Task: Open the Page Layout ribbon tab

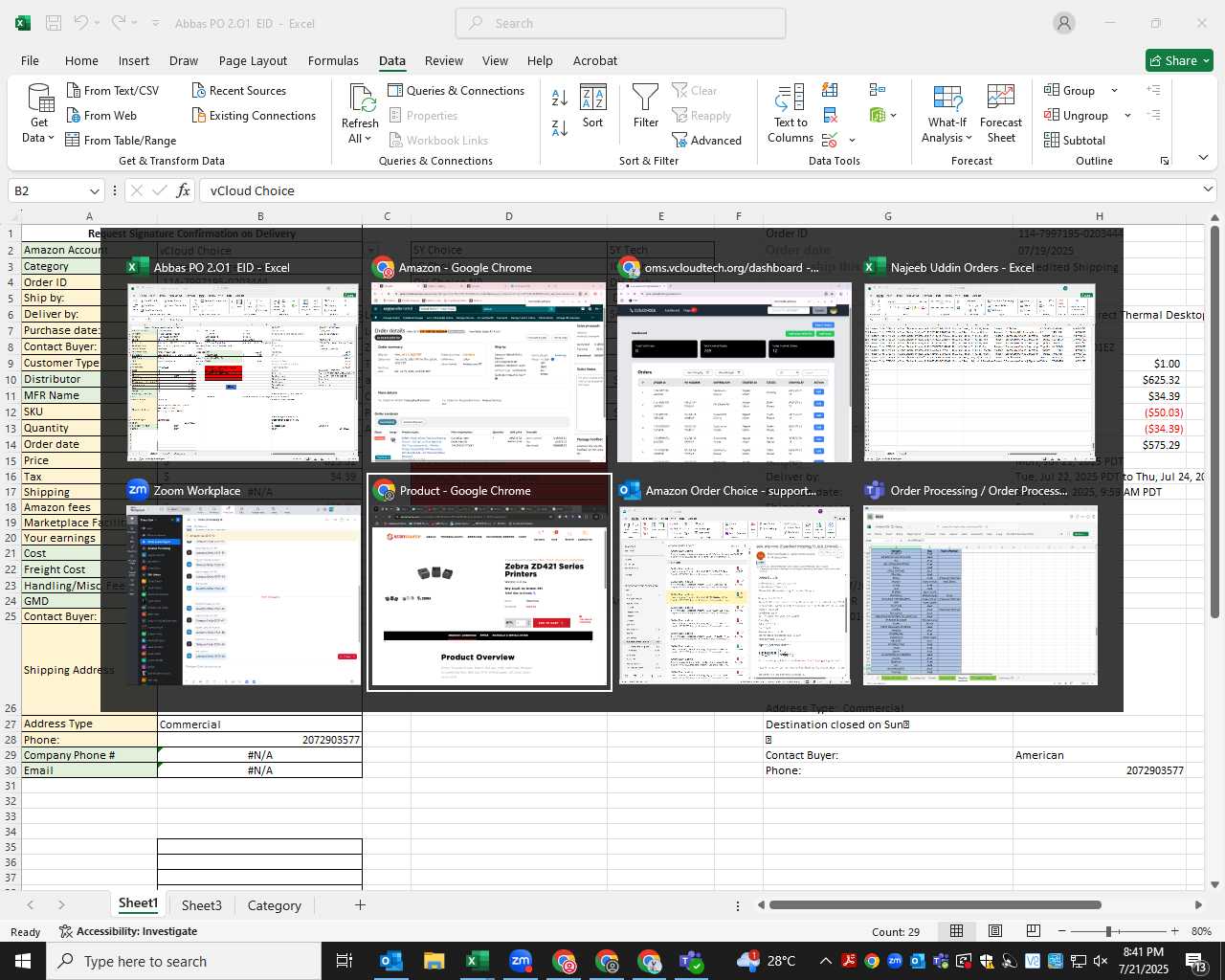Action: (253, 60)
